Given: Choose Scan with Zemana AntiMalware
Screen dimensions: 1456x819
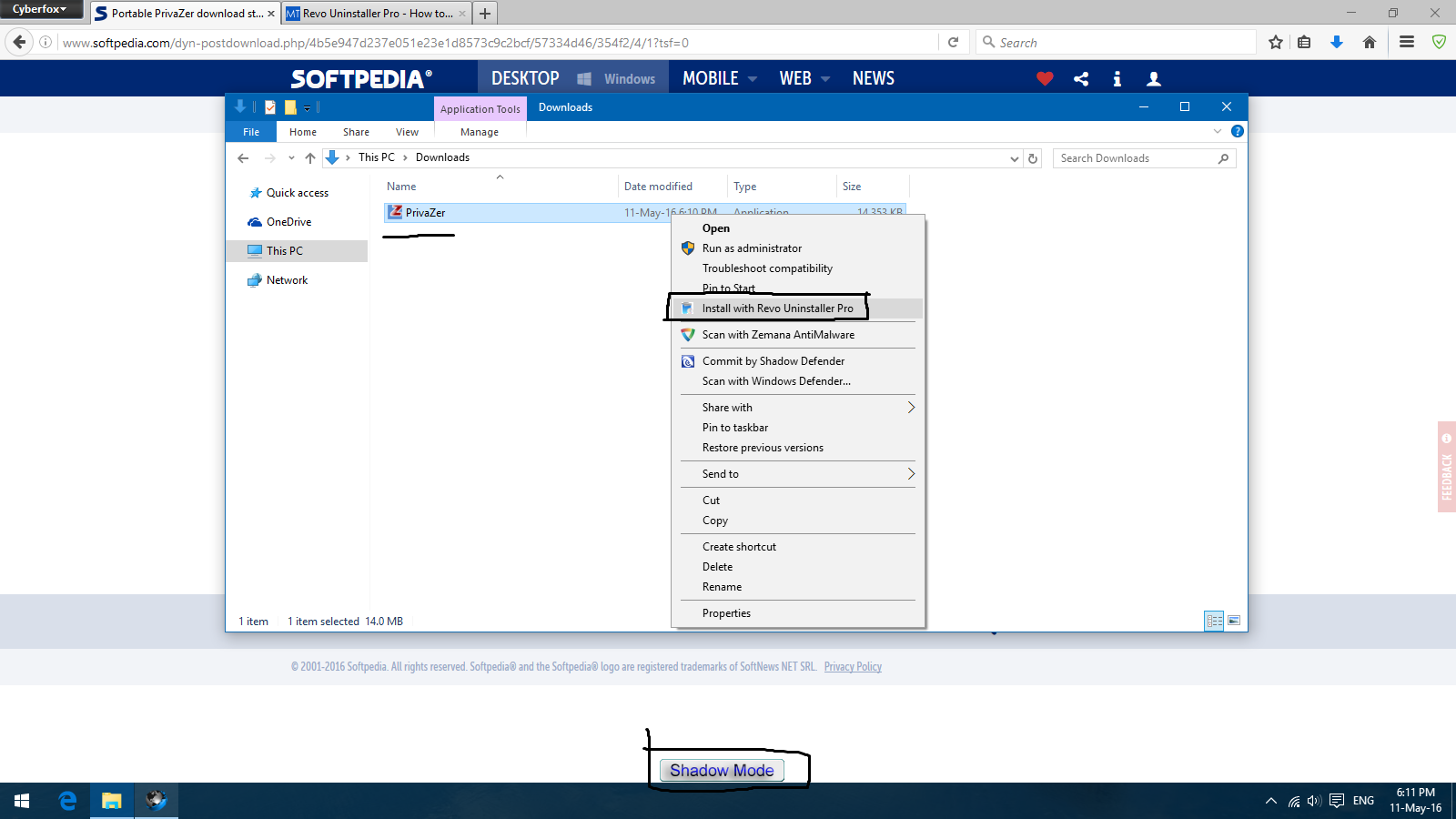Looking at the screenshot, I should [x=797, y=335].
